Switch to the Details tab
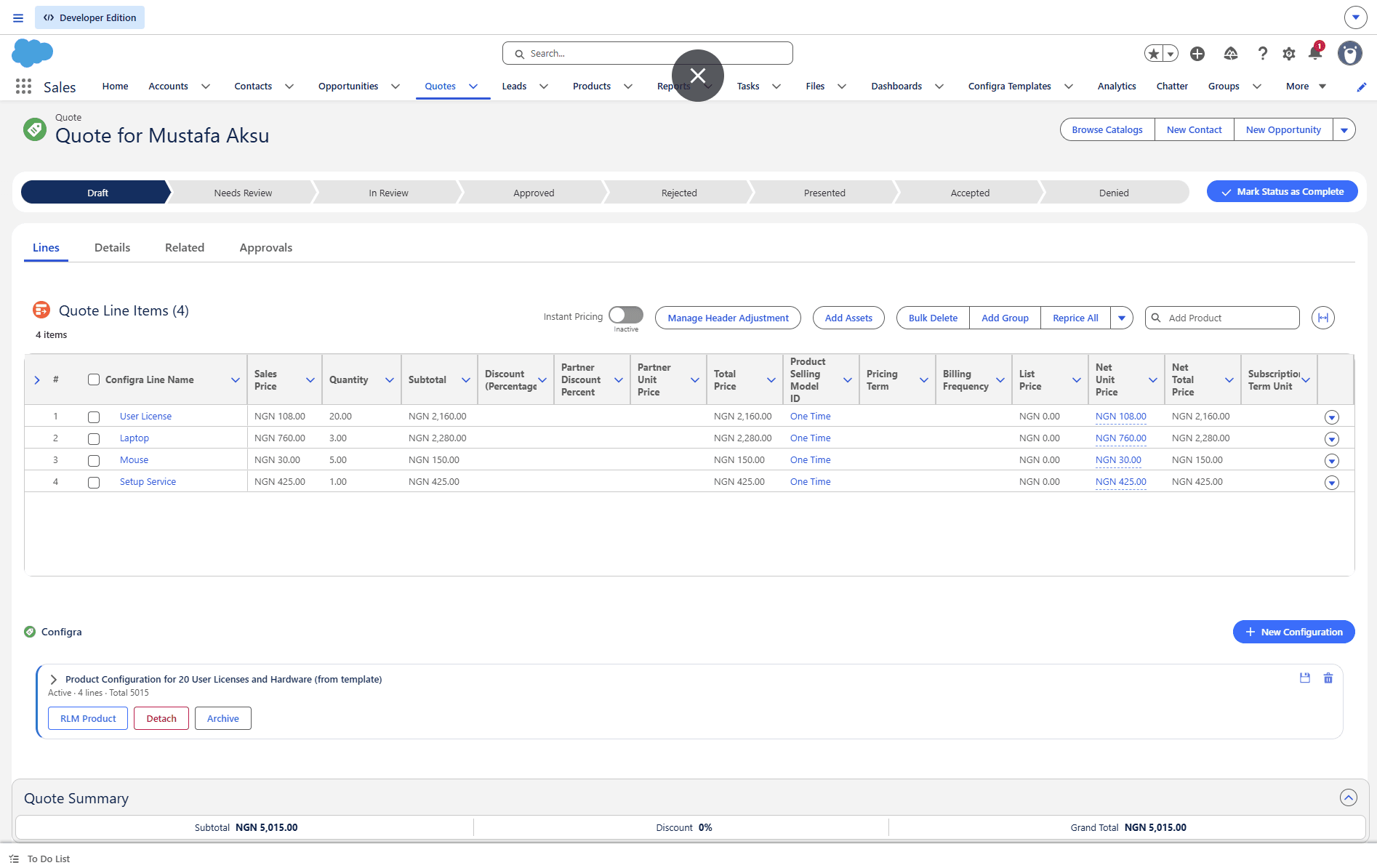1377x868 pixels. pos(112,248)
